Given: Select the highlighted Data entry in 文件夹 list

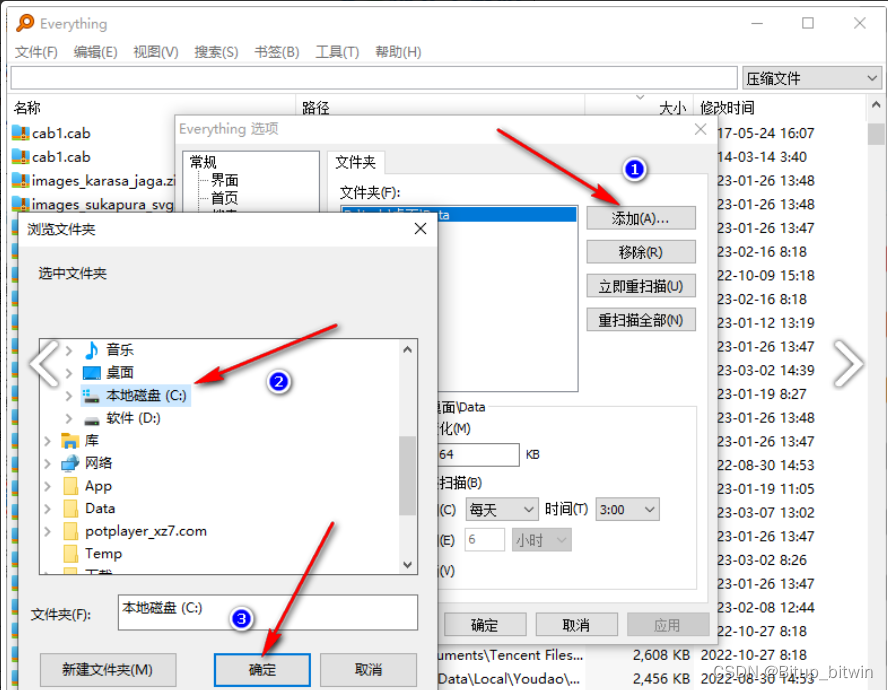Looking at the screenshot, I should coord(459,215).
